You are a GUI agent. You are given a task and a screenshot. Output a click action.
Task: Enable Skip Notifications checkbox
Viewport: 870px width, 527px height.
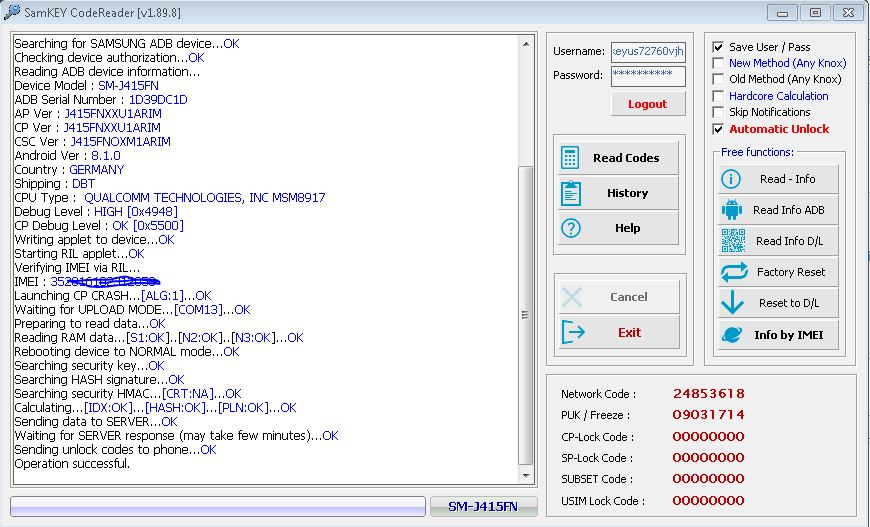pyautogui.click(x=718, y=112)
